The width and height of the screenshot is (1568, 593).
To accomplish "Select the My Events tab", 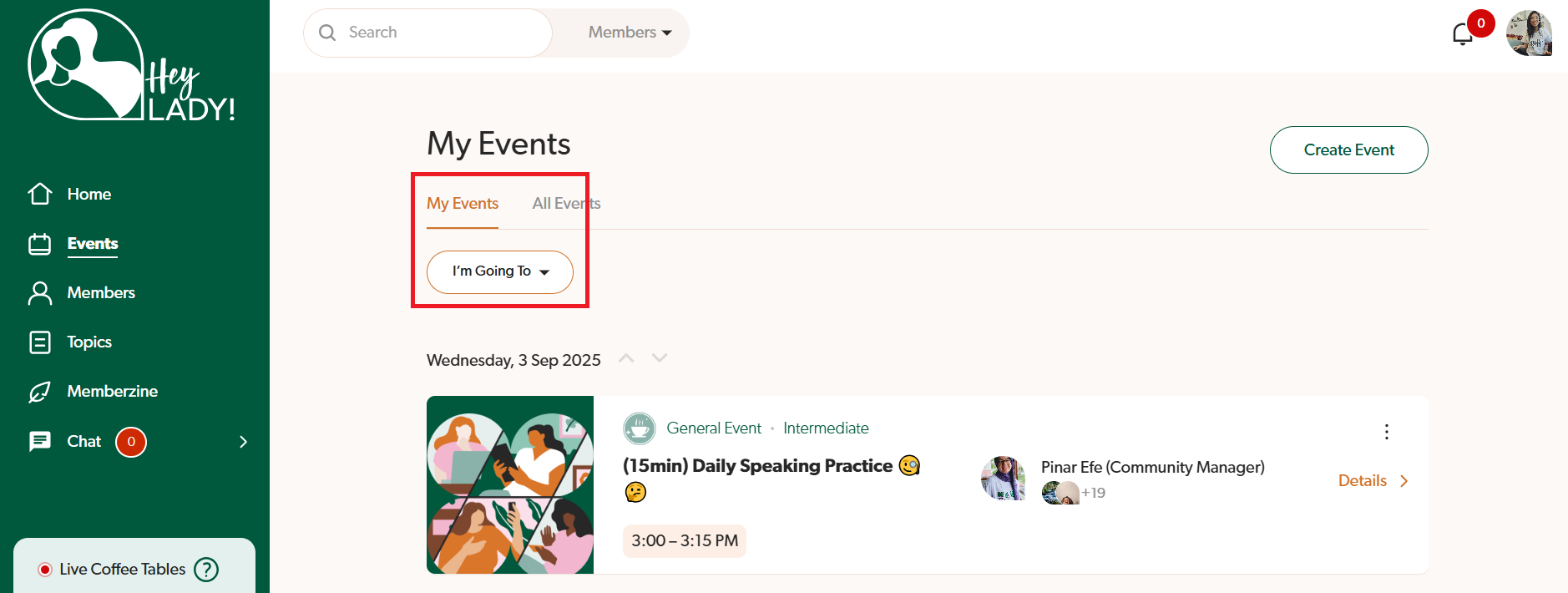I will tap(462, 204).
